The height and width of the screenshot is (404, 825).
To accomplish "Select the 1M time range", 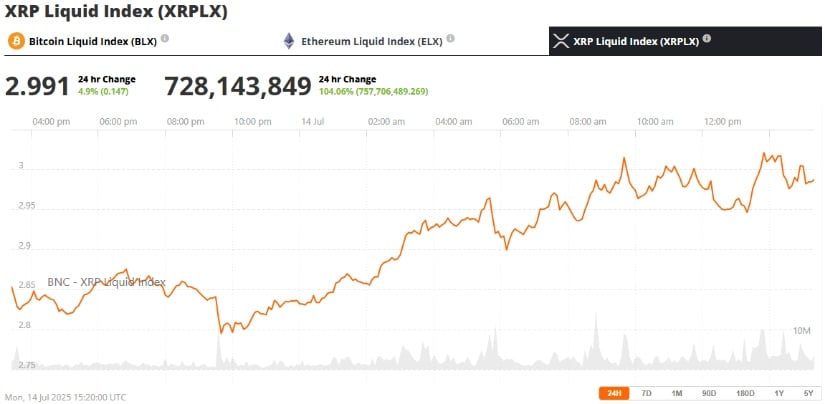I will (677, 393).
